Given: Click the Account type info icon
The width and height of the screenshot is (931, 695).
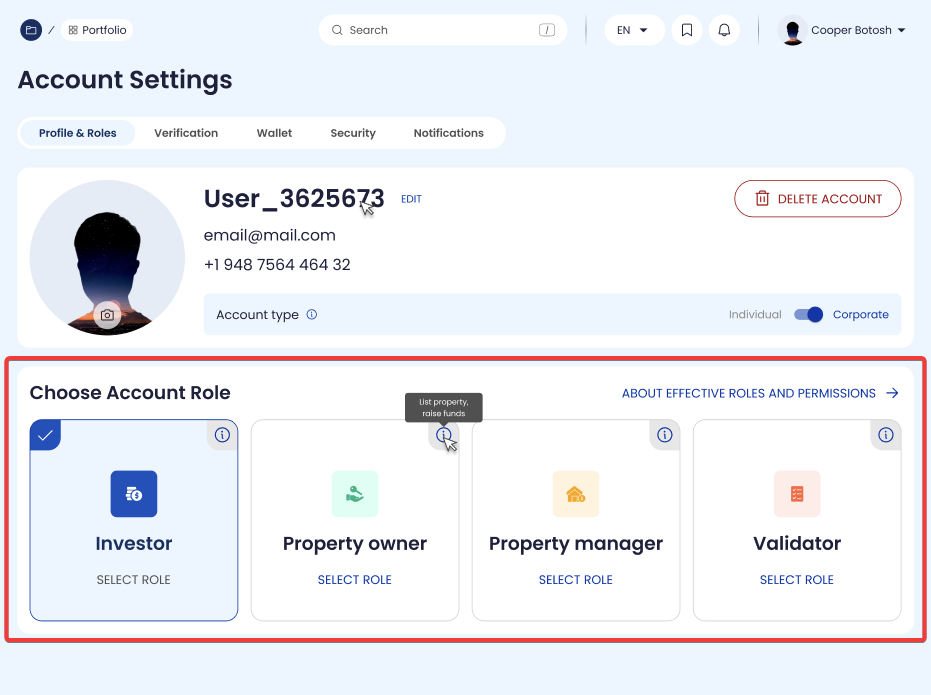Looking at the screenshot, I should pyautogui.click(x=312, y=314).
